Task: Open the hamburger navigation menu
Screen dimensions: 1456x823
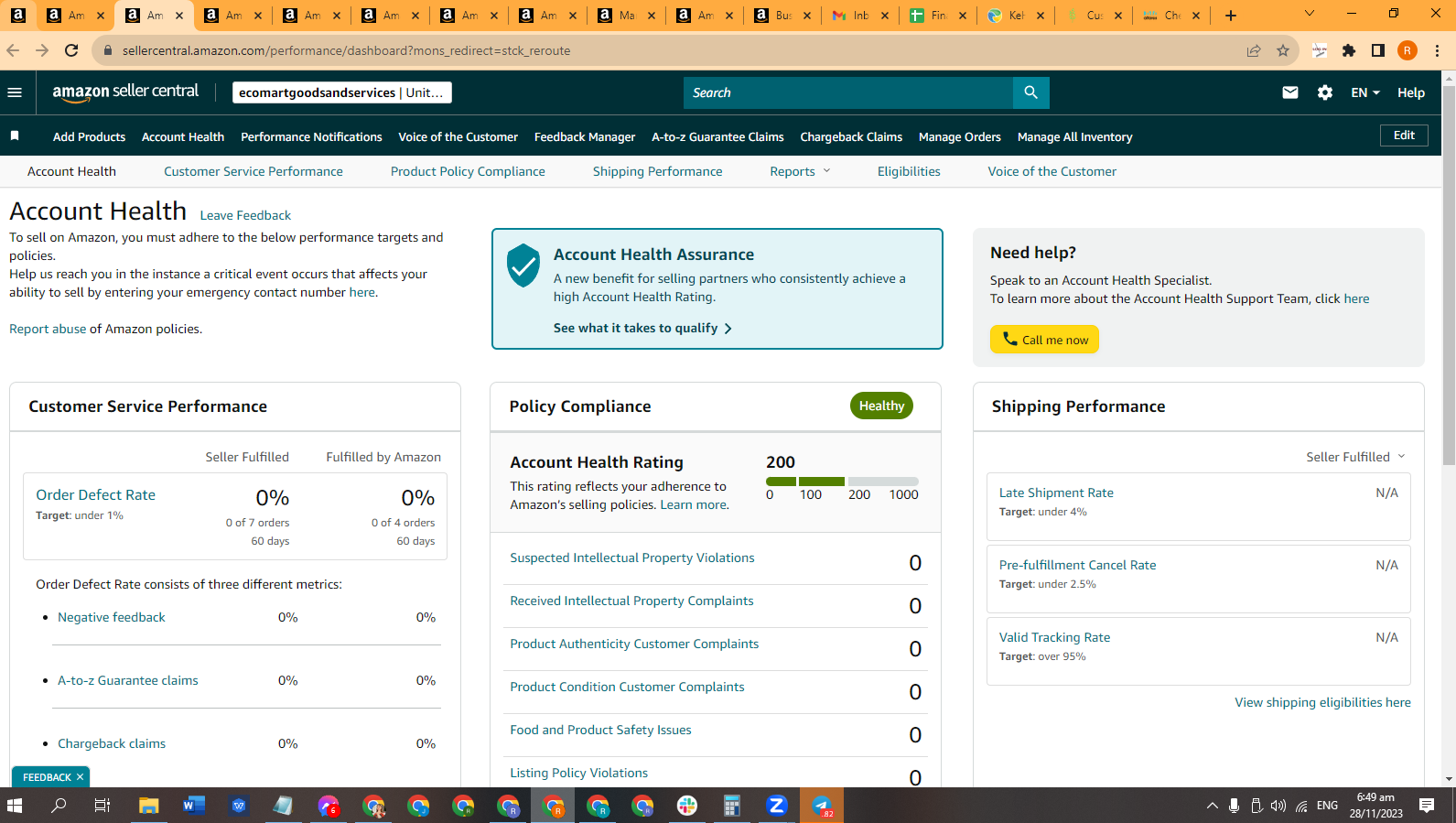Action: (15, 92)
